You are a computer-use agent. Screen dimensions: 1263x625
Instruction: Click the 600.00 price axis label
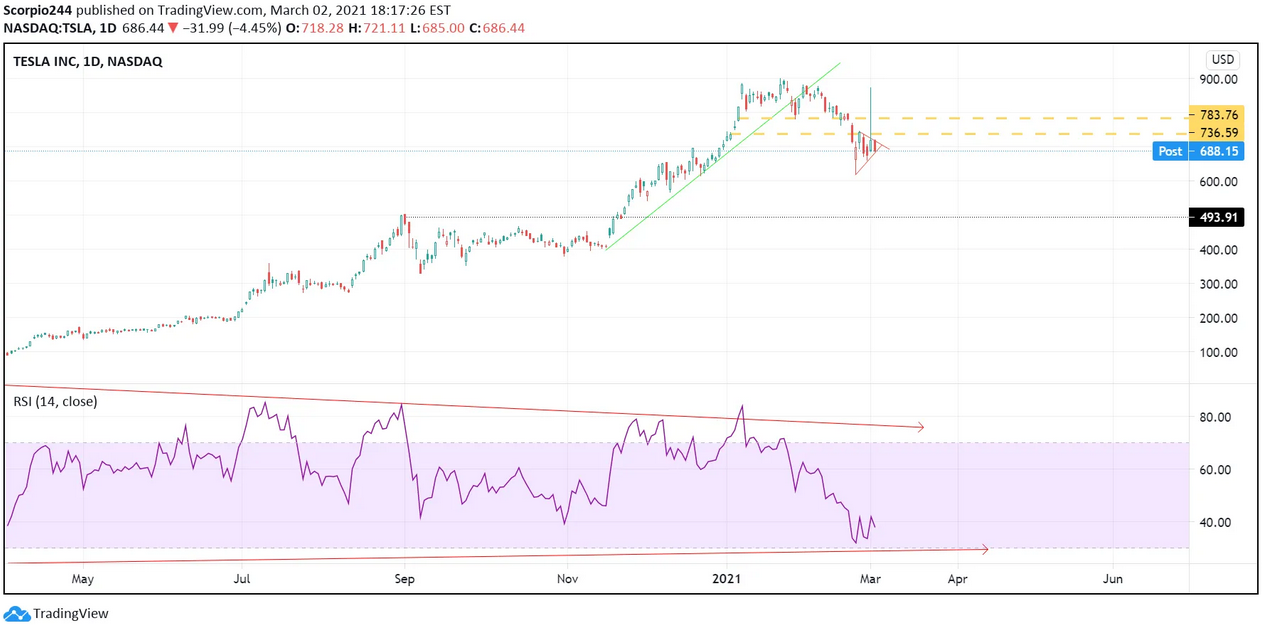(x=1217, y=182)
